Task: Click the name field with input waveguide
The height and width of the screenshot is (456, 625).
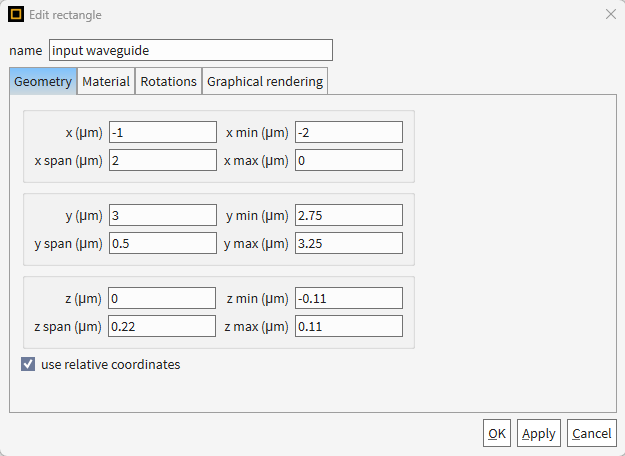Action: click(191, 50)
